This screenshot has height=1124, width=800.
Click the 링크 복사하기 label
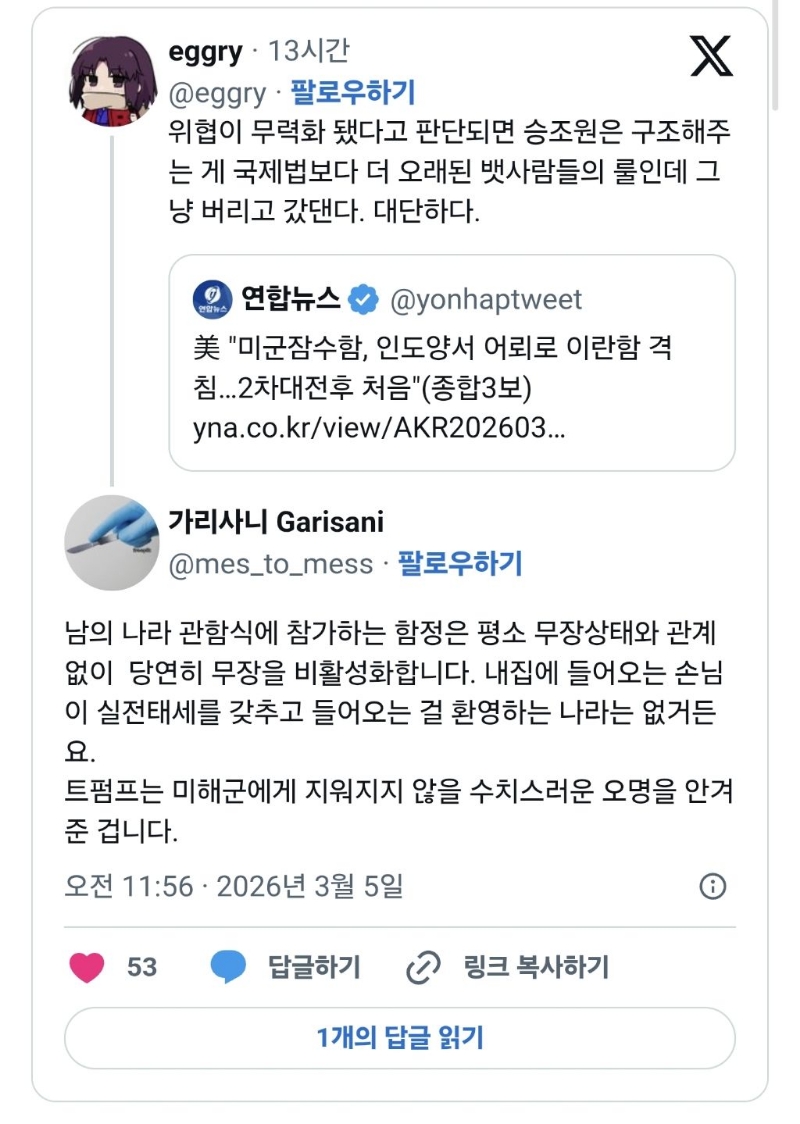[536, 967]
